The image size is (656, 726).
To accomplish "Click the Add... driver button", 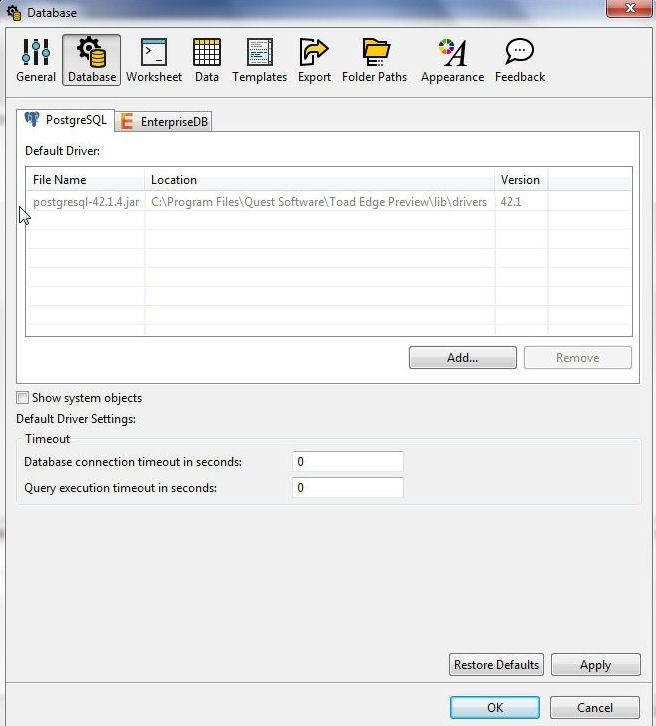I will click(462, 357).
